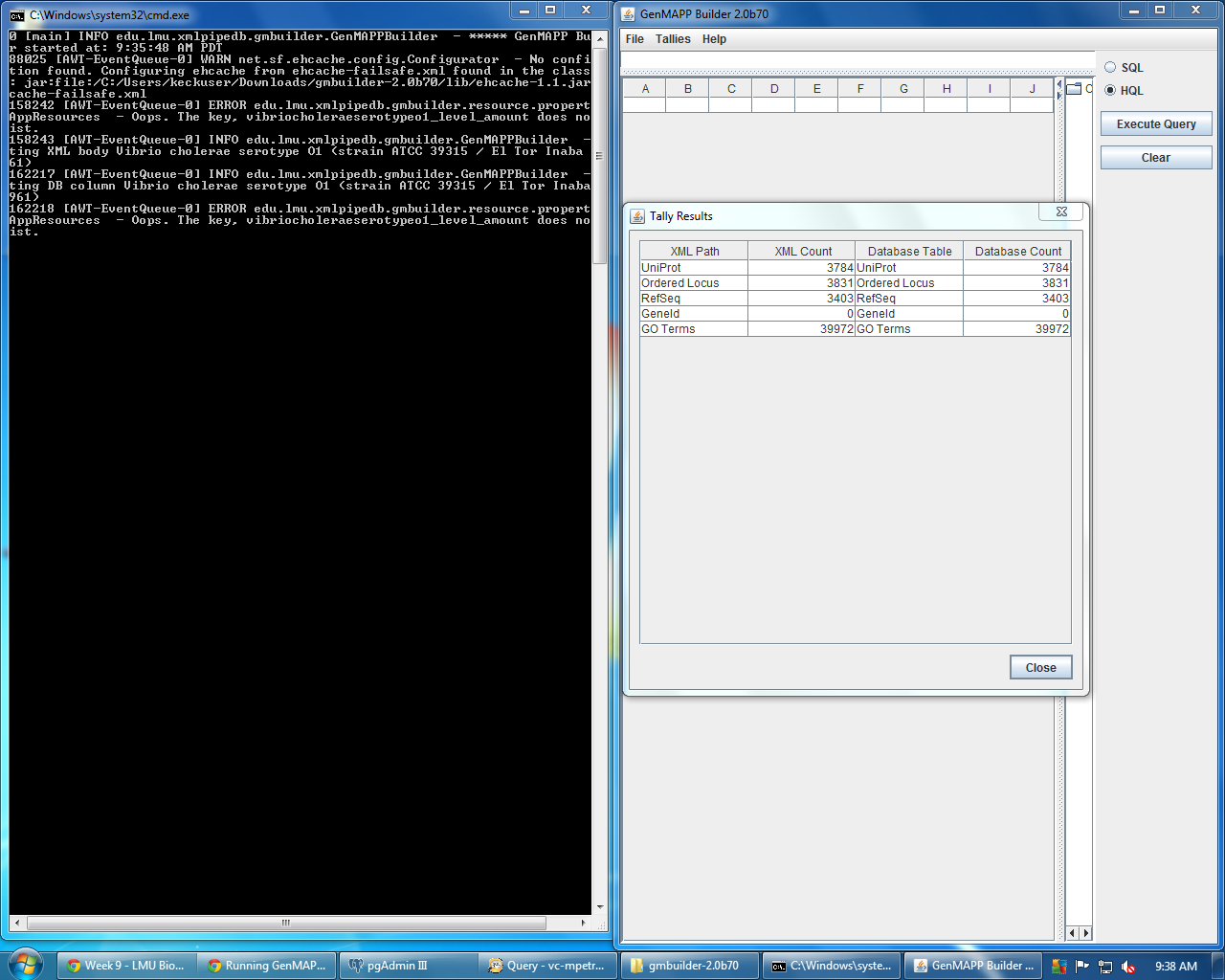Click the X on the Tally Results dialog
The height and width of the screenshot is (980, 1225).
(x=1061, y=212)
